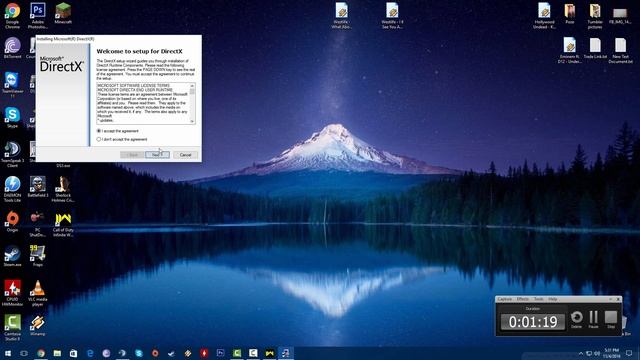
Task: Open Adobe Photoshop desktop shortcut
Action: (x=38, y=16)
